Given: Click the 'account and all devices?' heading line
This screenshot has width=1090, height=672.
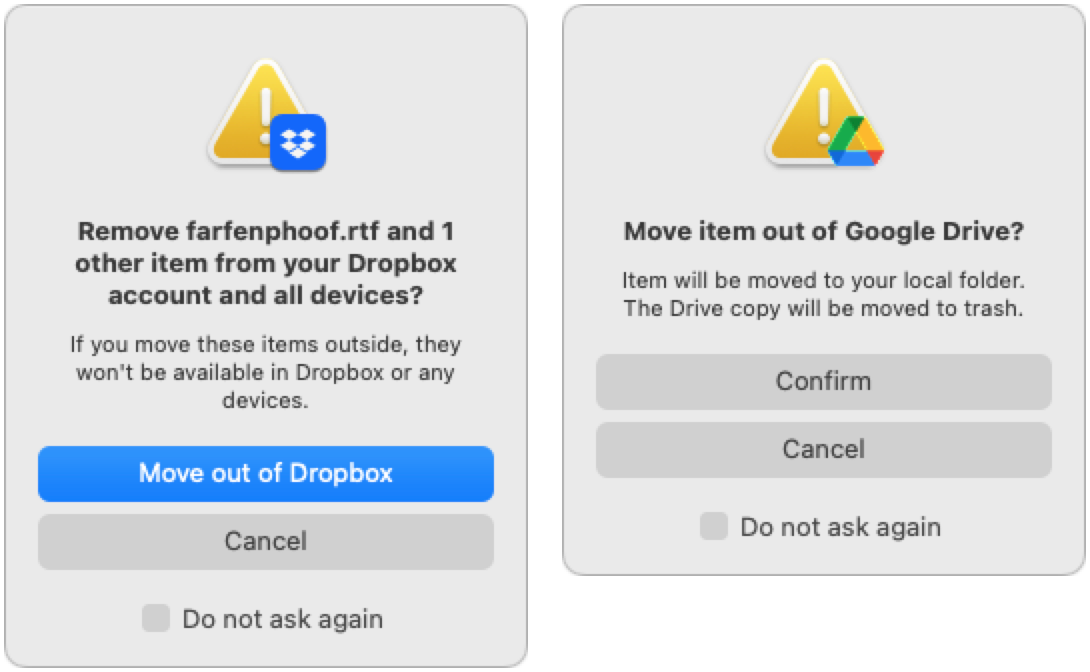Looking at the screenshot, I should tap(266, 296).
